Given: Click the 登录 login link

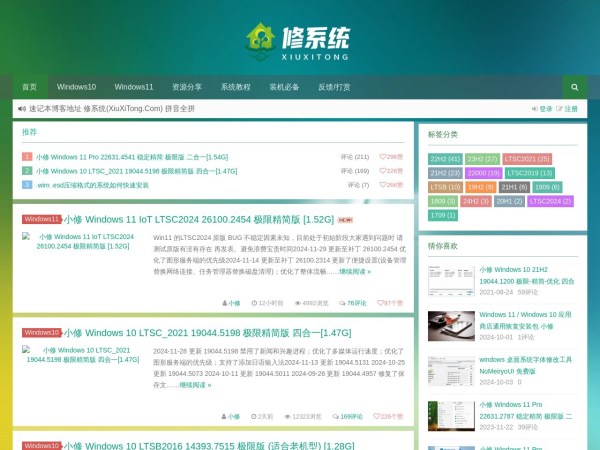Looking at the screenshot, I should [542, 109].
